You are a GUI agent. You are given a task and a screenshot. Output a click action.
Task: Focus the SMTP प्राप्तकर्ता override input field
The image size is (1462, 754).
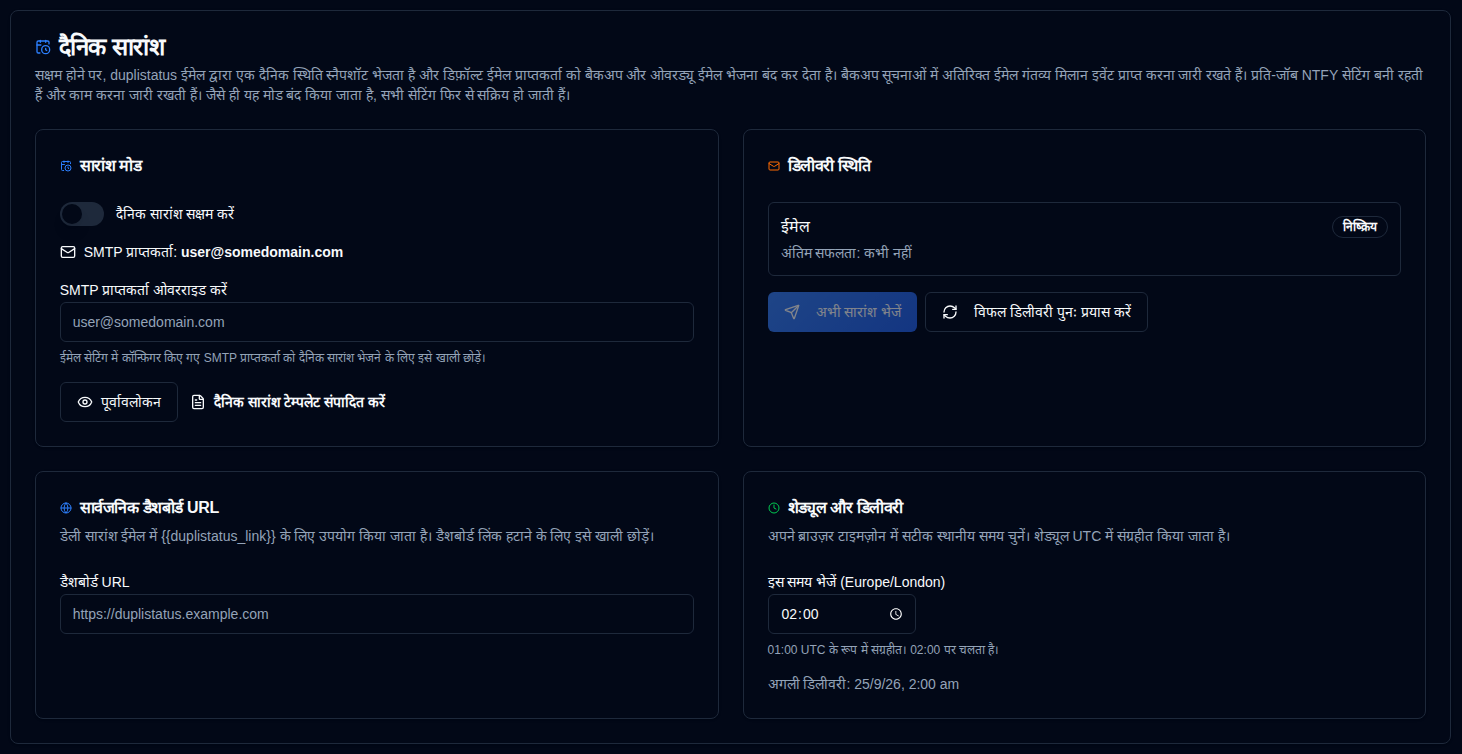click(377, 322)
